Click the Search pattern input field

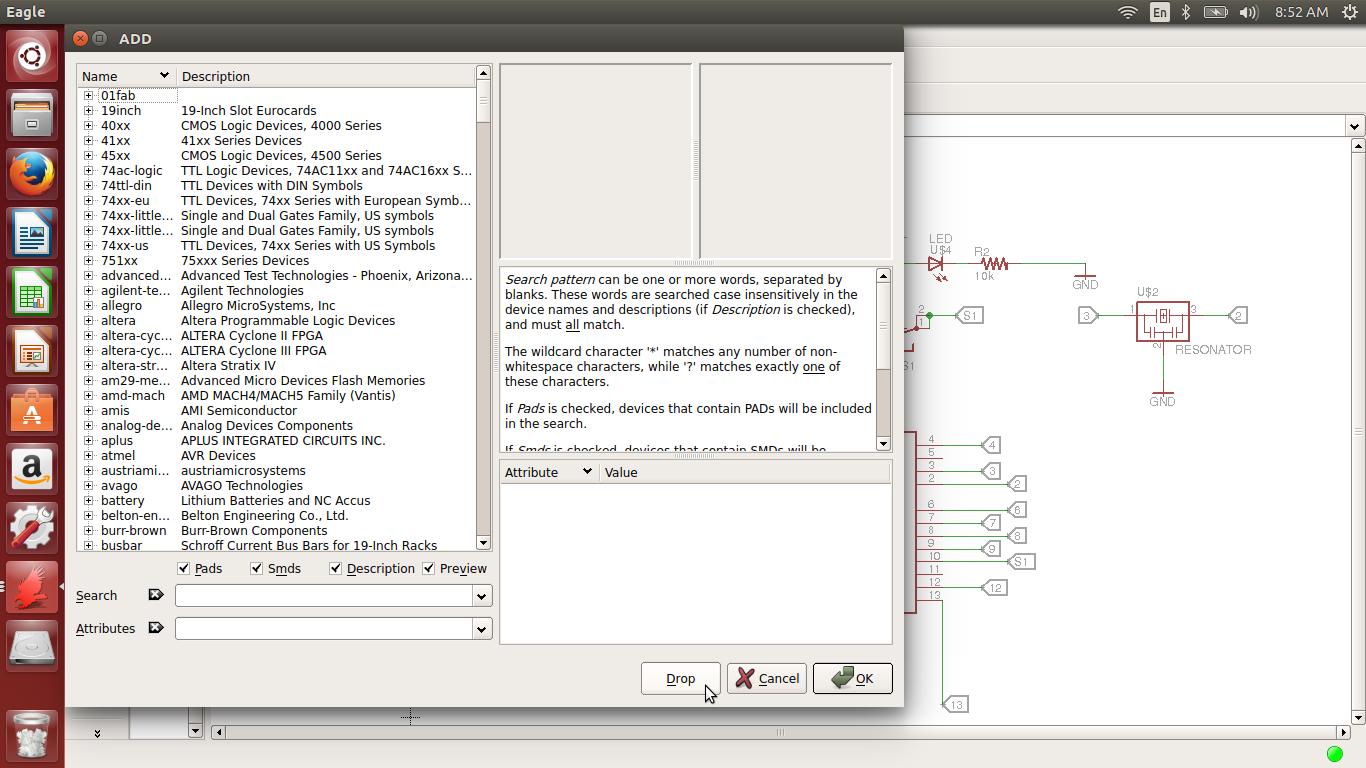point(324,596)
